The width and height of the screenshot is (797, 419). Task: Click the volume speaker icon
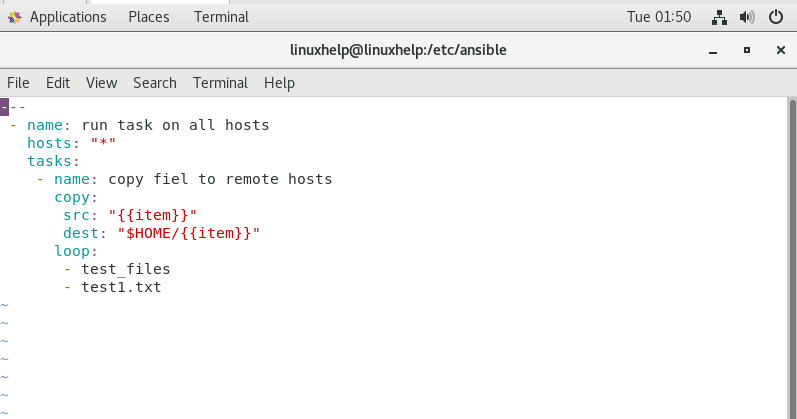(747, 18)
